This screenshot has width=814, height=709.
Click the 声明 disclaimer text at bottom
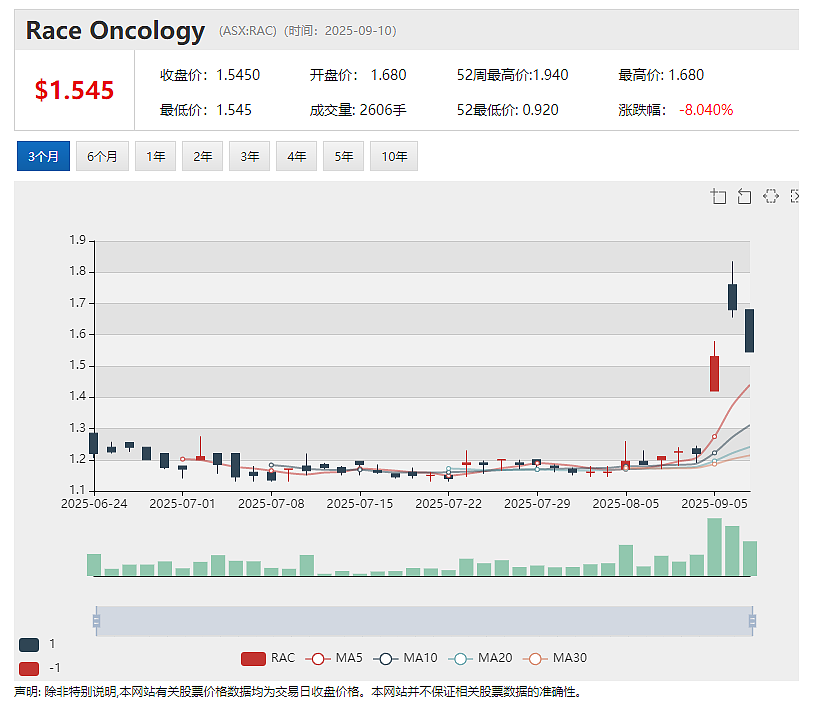click(297, 692)
